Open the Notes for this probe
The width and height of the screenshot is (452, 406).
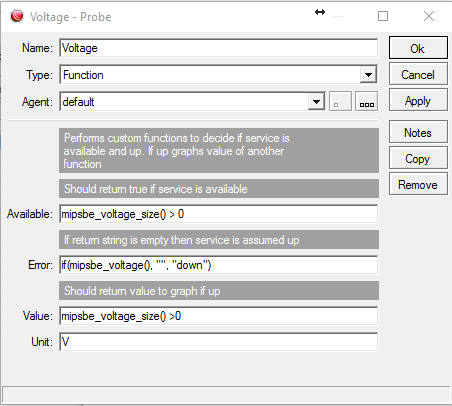[x=418, y=132]
